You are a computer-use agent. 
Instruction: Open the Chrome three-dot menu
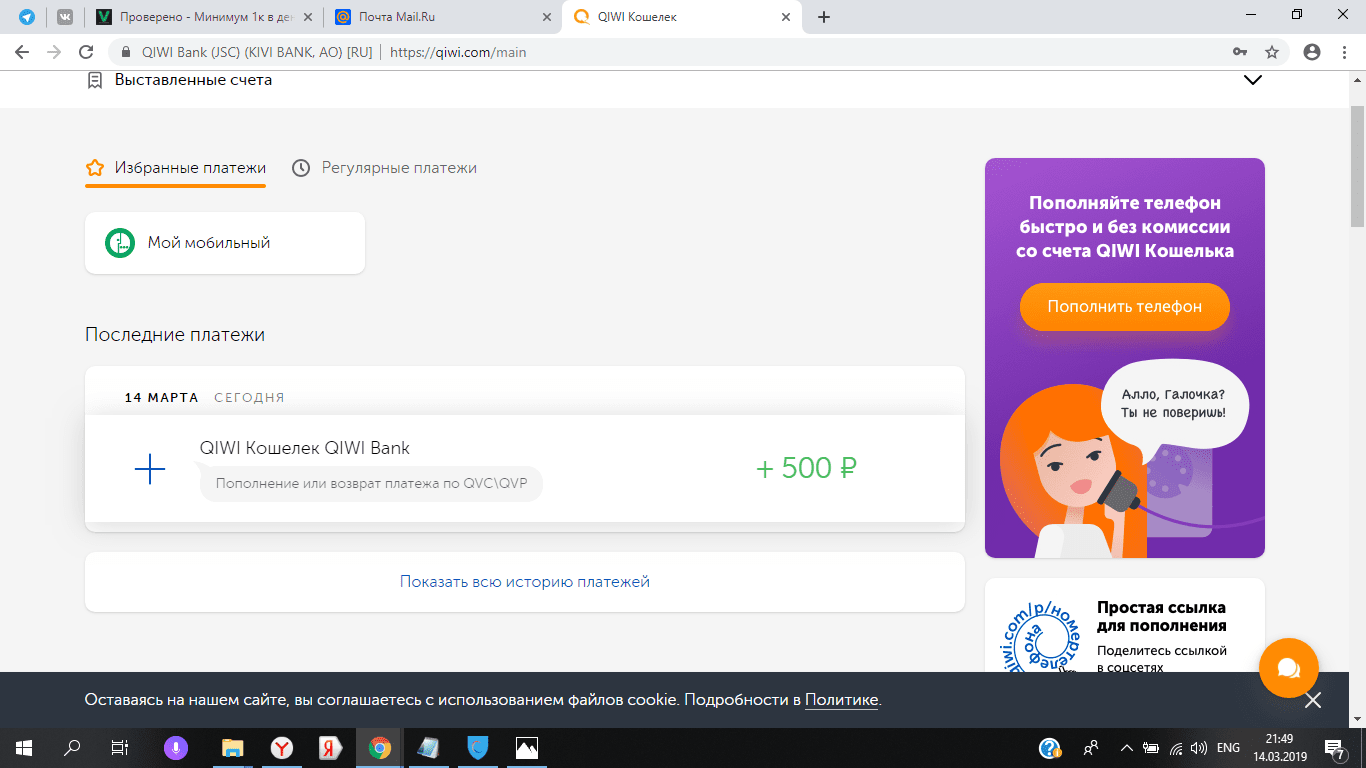tap(1345, 52)
